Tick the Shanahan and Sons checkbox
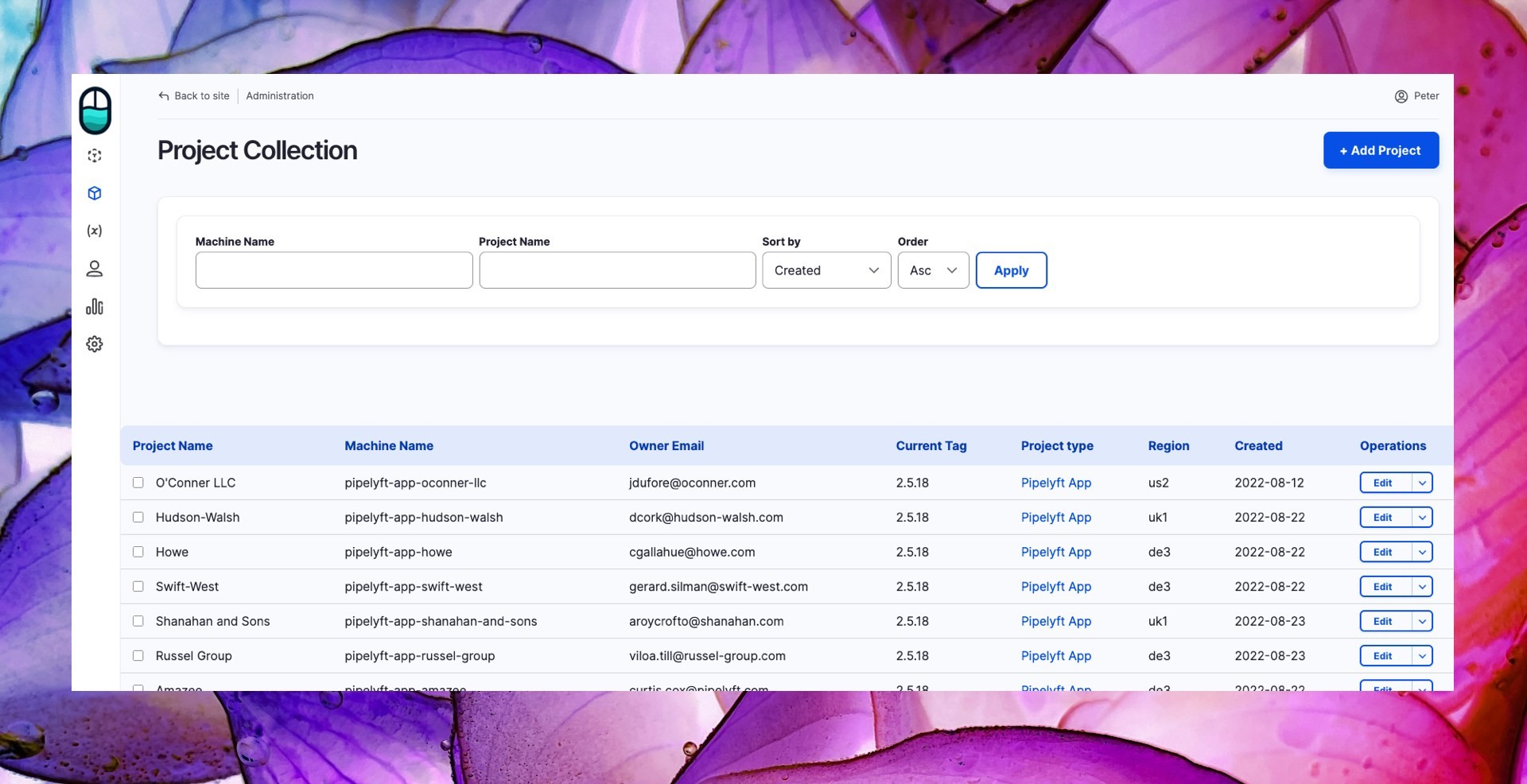The image size is (1527, 784). coord(138,621)
